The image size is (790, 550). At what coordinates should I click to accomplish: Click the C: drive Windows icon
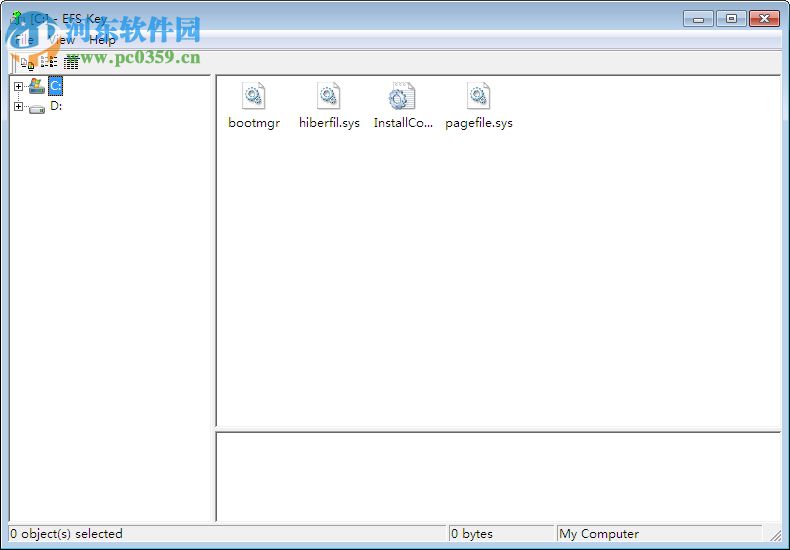37,86
